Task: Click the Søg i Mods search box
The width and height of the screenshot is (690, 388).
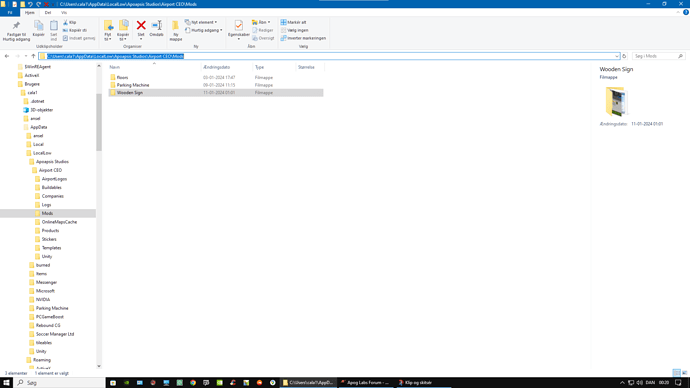Action: (658, 56)
